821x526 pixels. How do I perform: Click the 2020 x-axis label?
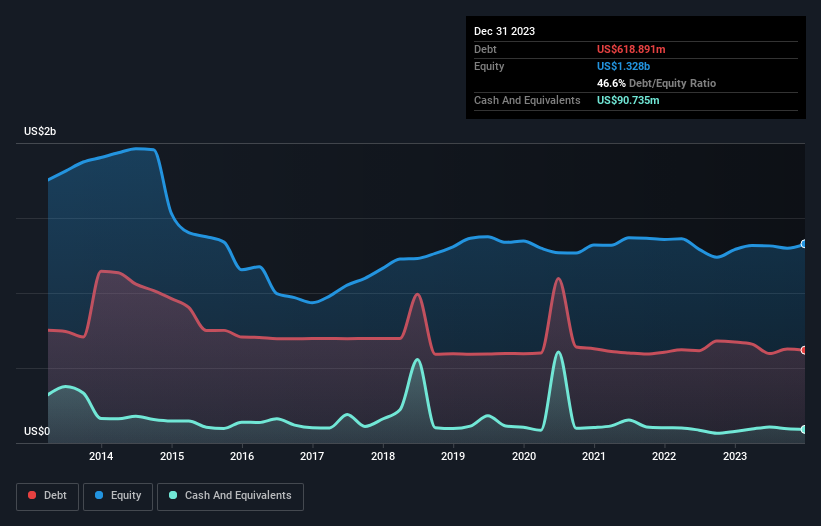click(x=524, y=456)
